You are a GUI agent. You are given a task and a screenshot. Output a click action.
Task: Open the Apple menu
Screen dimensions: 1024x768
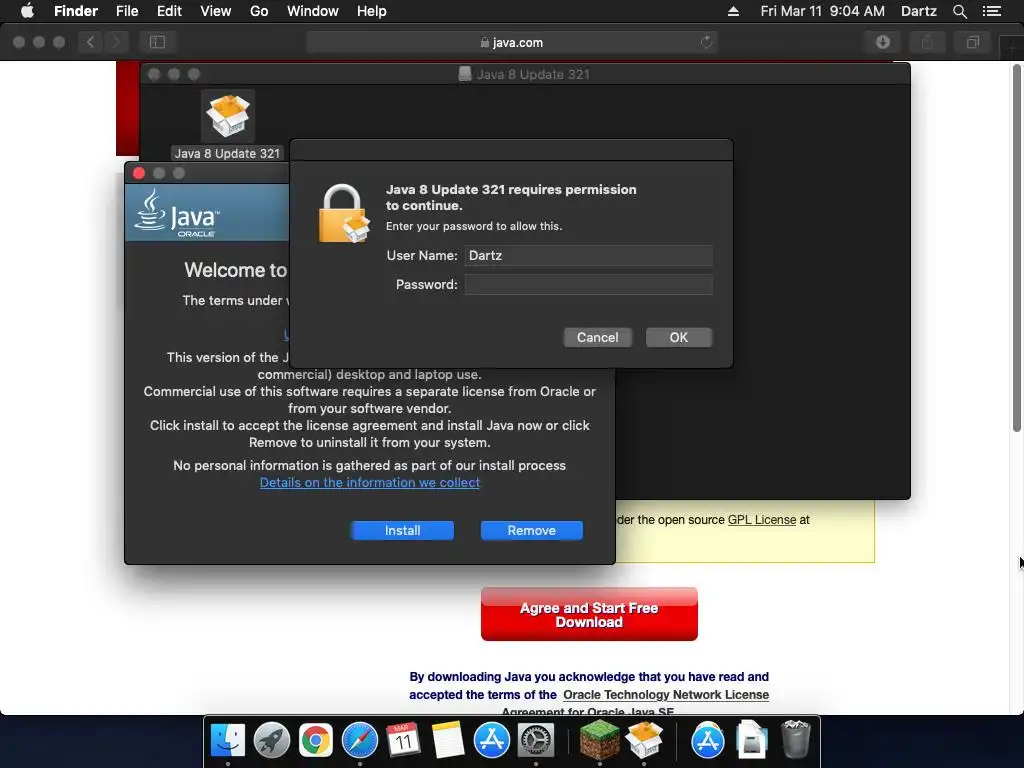[x=27, y=11]
